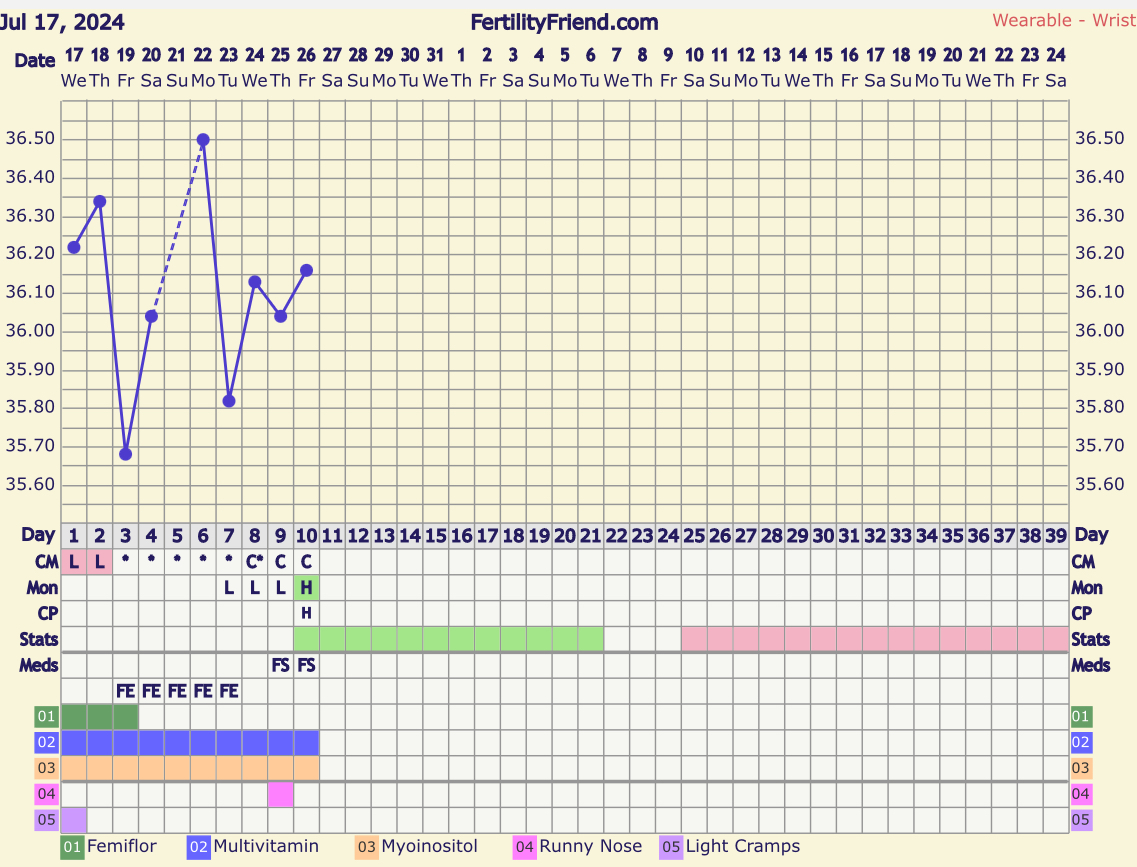The image size is (1137, 867).
Task: Click the blue 02 Multivitamin legend swatch
Action: (x=199, y=847)
